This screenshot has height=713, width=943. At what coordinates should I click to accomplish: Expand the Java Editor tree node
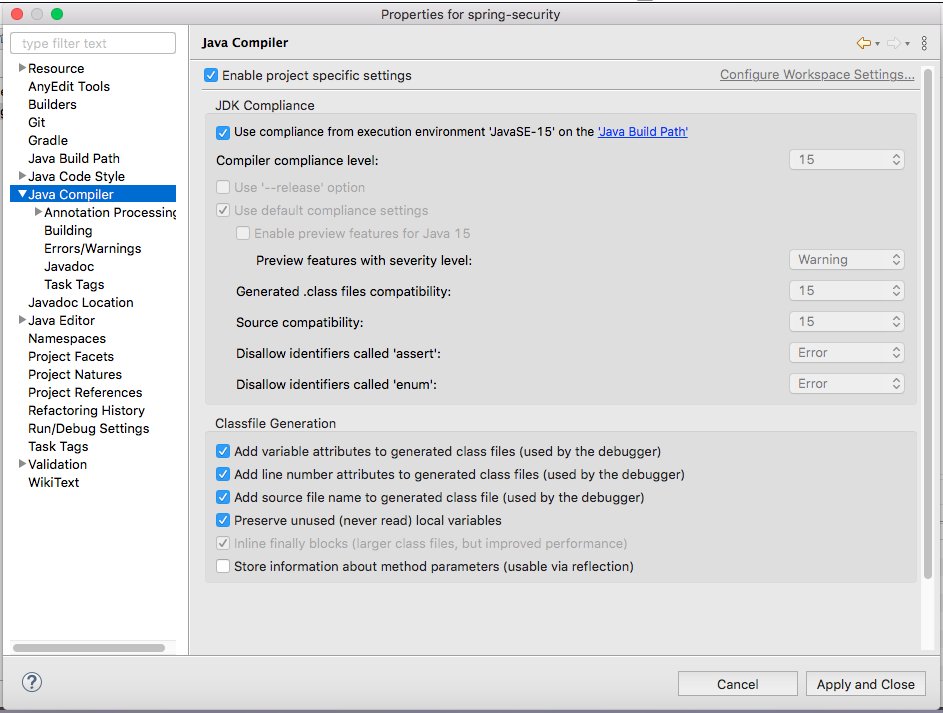tap(22, 320)
